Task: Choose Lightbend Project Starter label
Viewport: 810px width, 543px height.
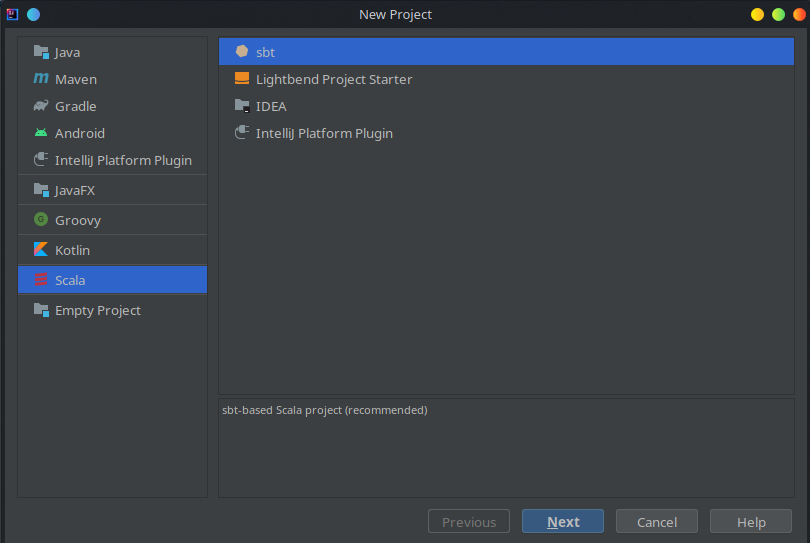Action: tap(334, 79)
